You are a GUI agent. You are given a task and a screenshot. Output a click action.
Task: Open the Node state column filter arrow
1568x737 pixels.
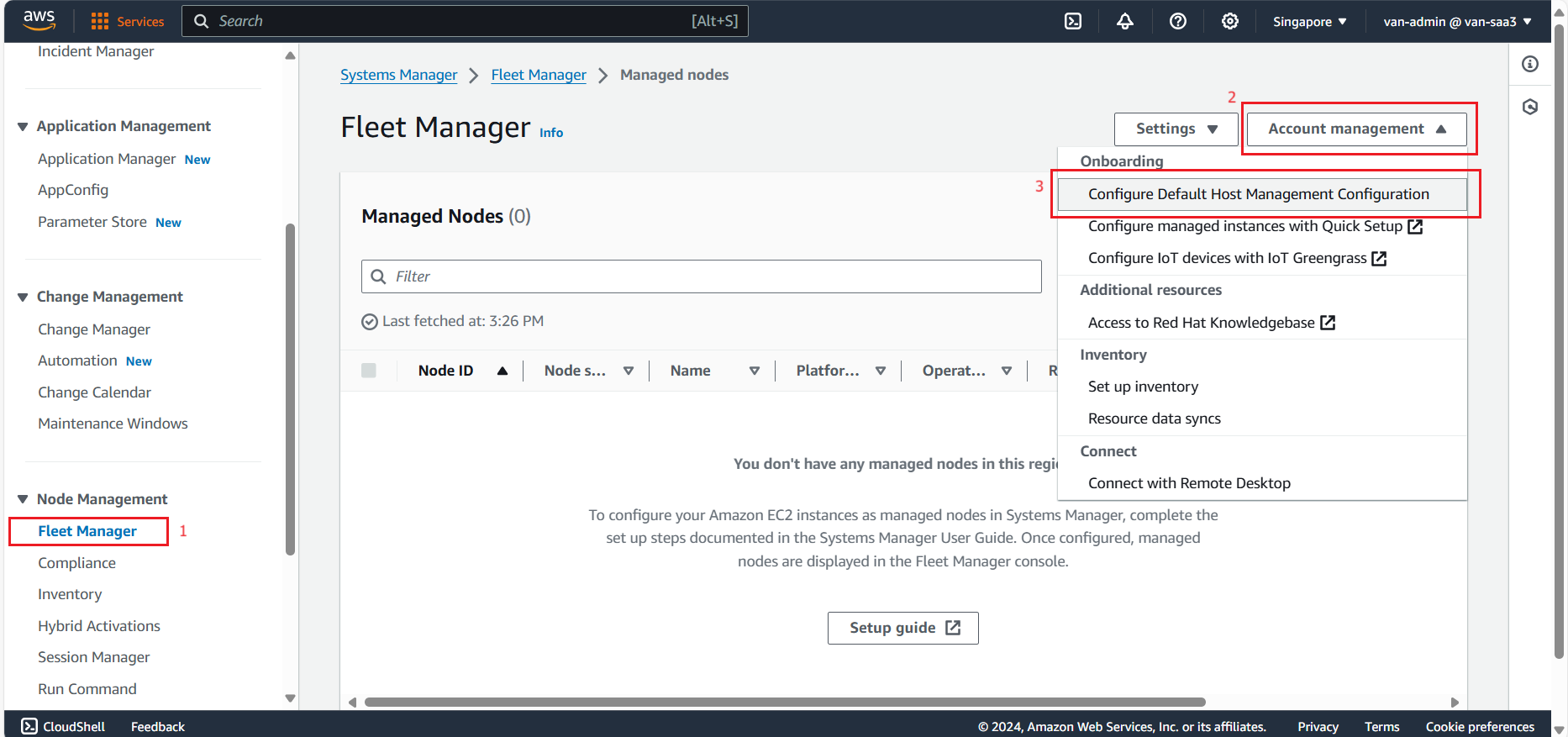(x=629, y=371)
